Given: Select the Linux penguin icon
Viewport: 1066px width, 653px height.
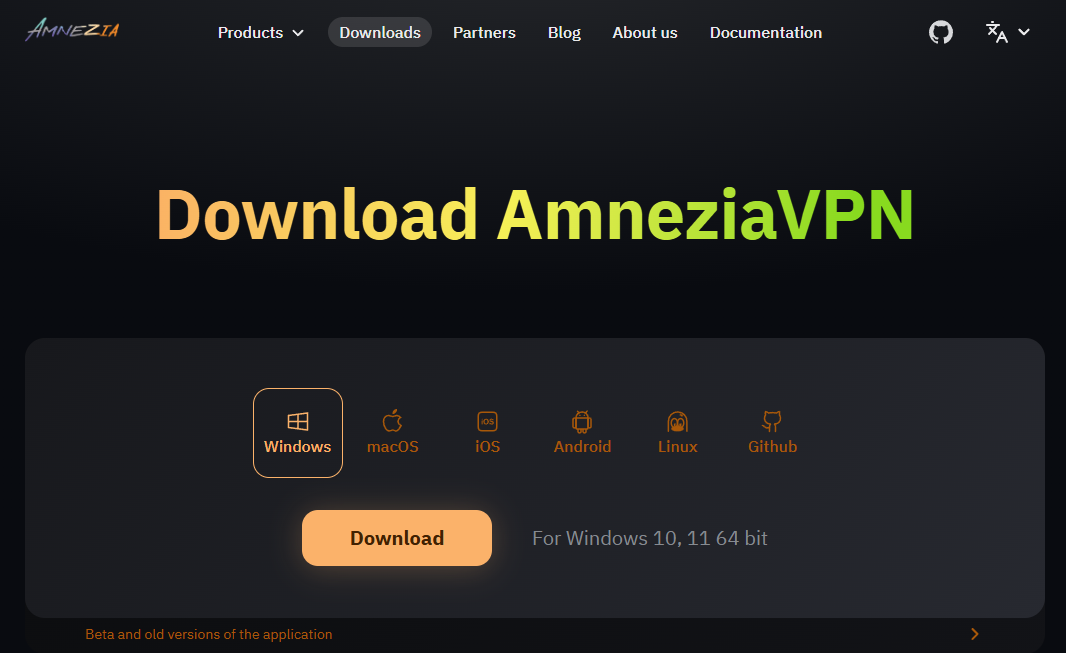Looking at the screenshot, I should click(678, 421).
